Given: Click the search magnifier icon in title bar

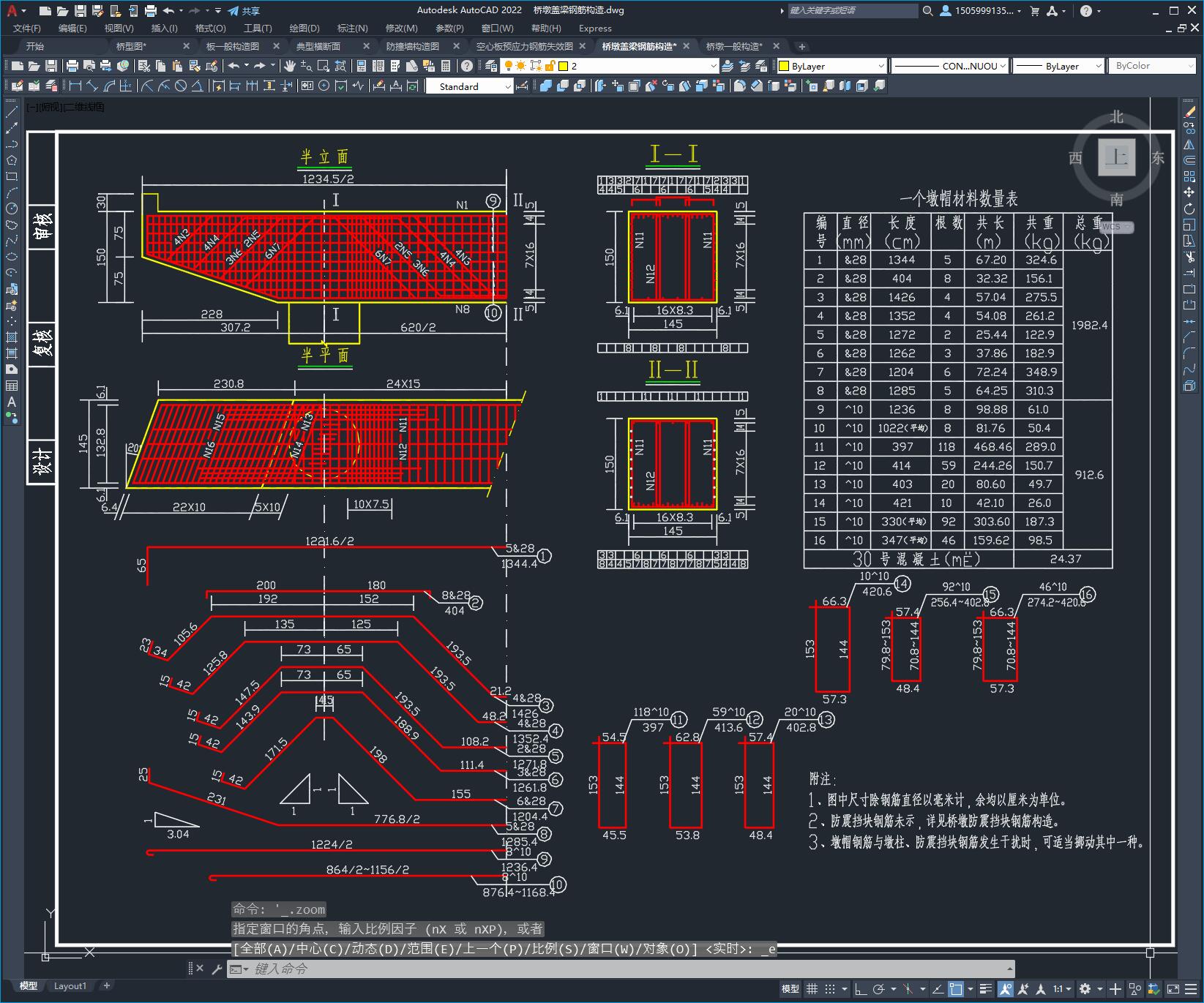Looking at the screenshot, I should click(x=928, y=11).
